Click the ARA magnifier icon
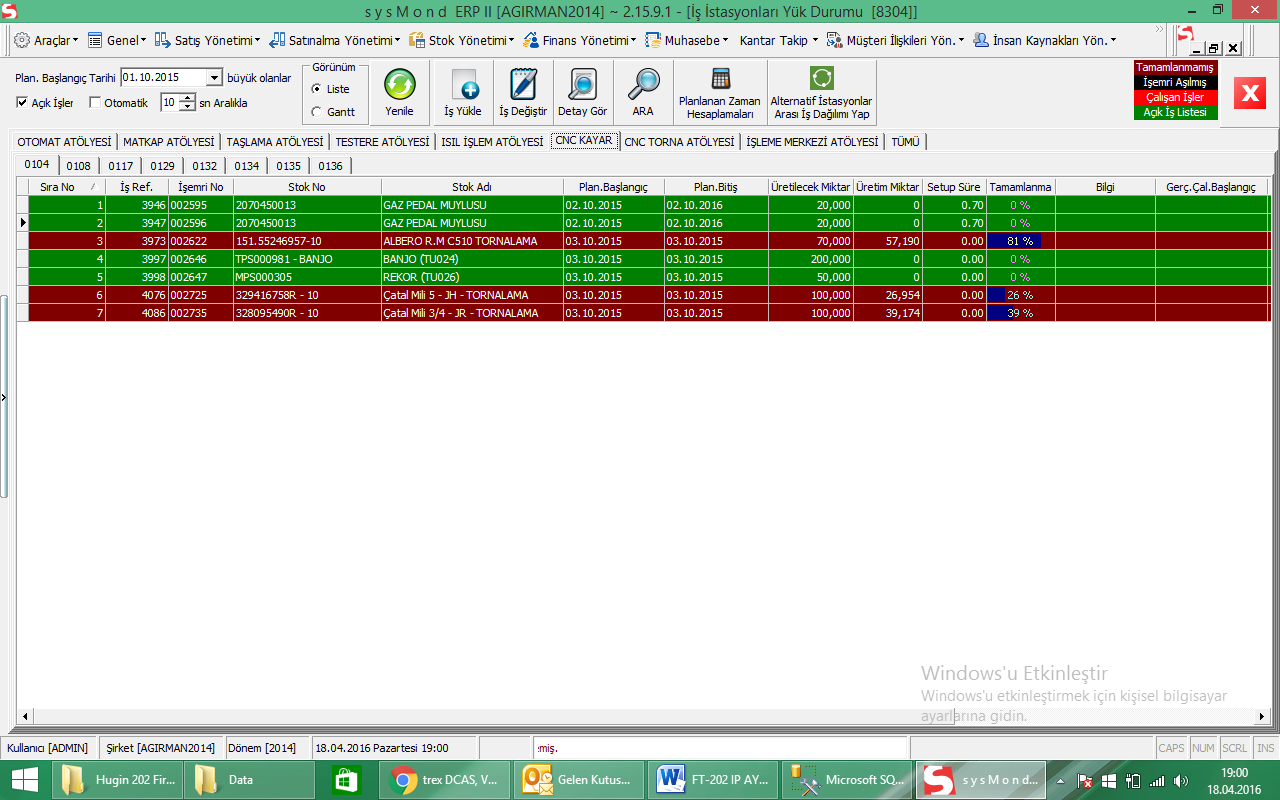 tap(643, 85)
